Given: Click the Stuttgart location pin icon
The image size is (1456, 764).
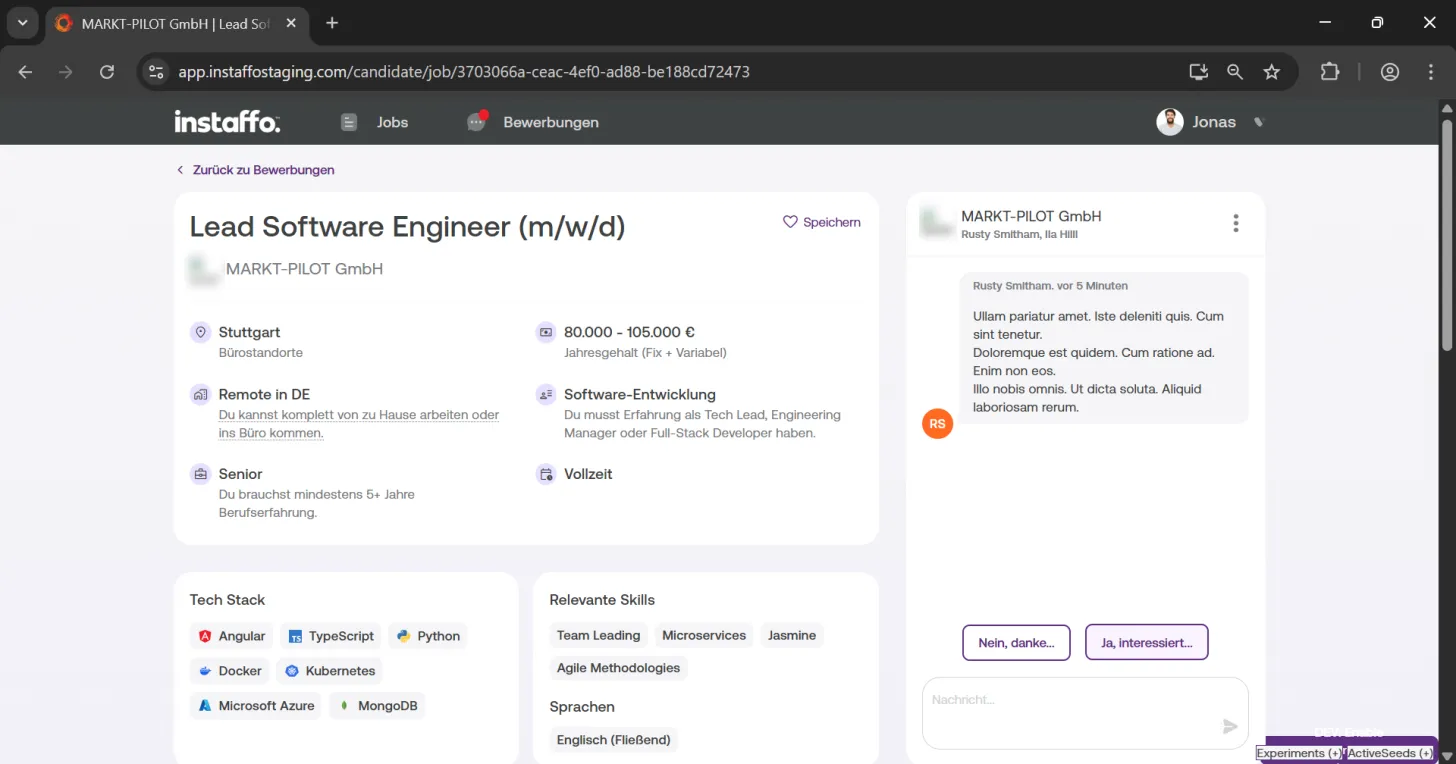Looking at the screenshot, I should [201, 332].
